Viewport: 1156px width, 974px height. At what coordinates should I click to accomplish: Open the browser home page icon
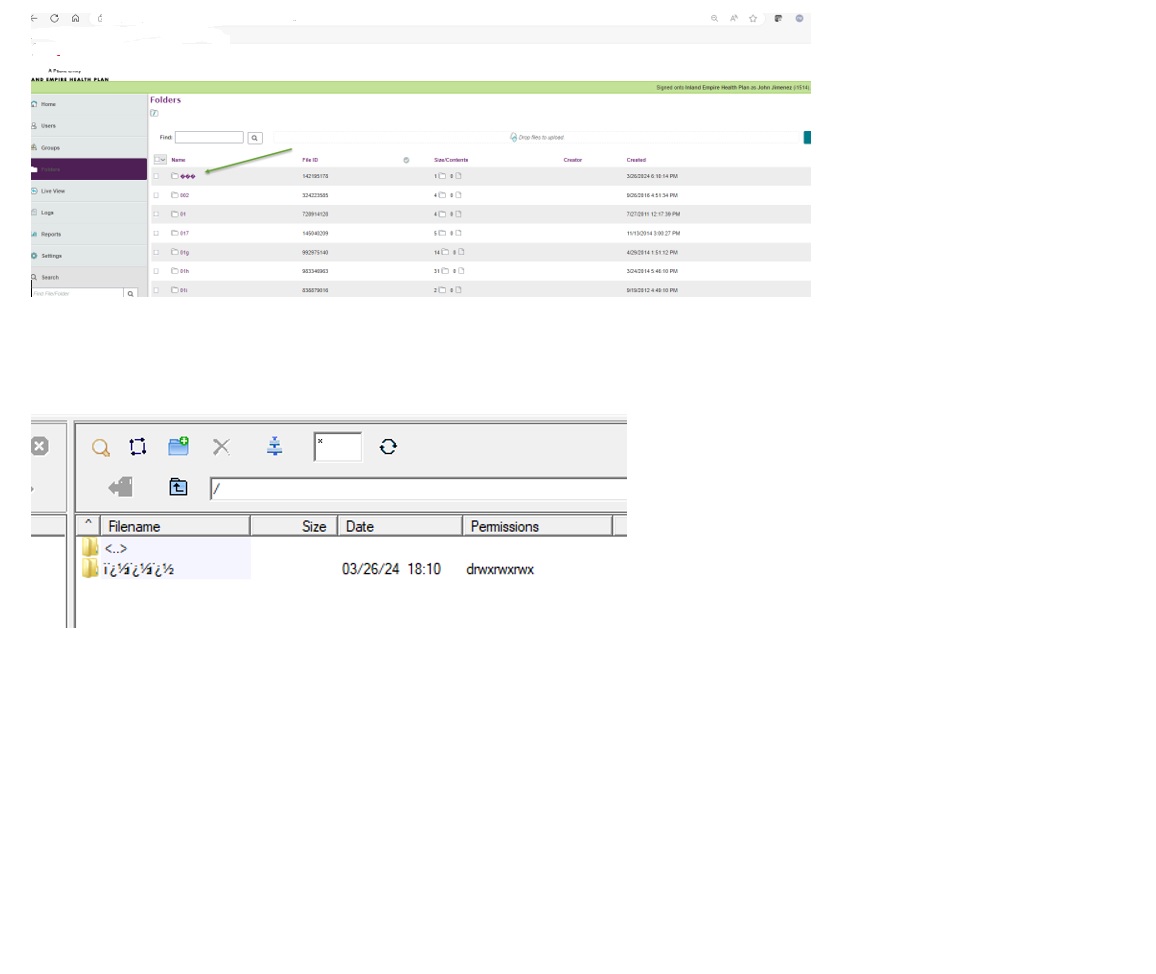75,18
